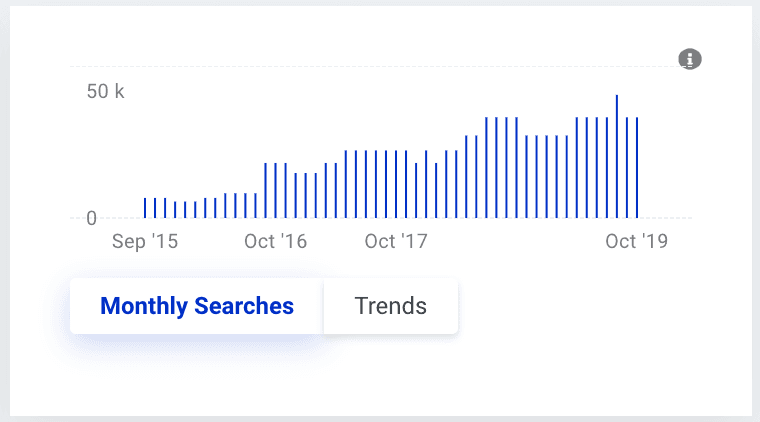The height and width of the screenshot is (422, 760).
Task: Click the leftmost bar in the chart
Action: tap(145, 208)
